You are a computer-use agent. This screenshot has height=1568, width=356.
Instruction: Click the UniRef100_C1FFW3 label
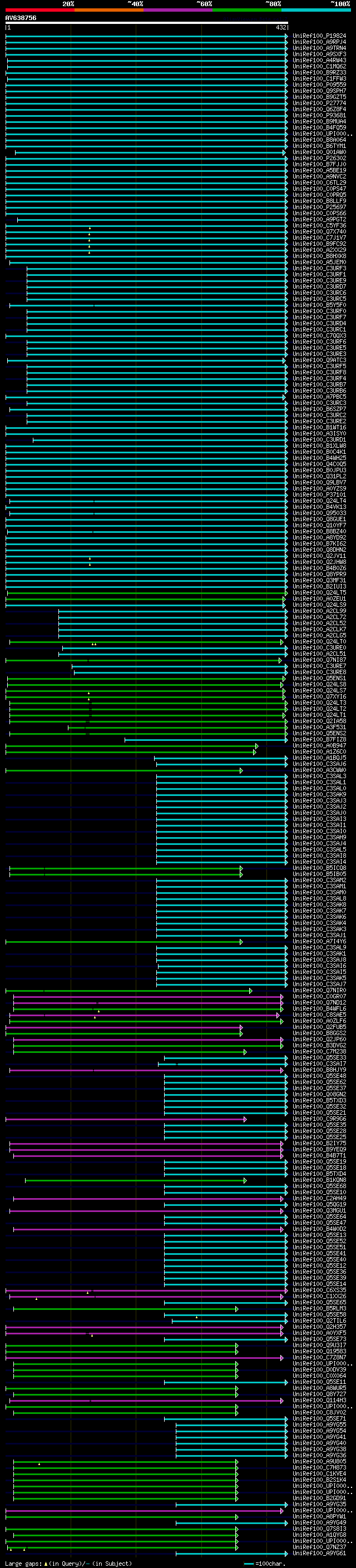(319, 78)
